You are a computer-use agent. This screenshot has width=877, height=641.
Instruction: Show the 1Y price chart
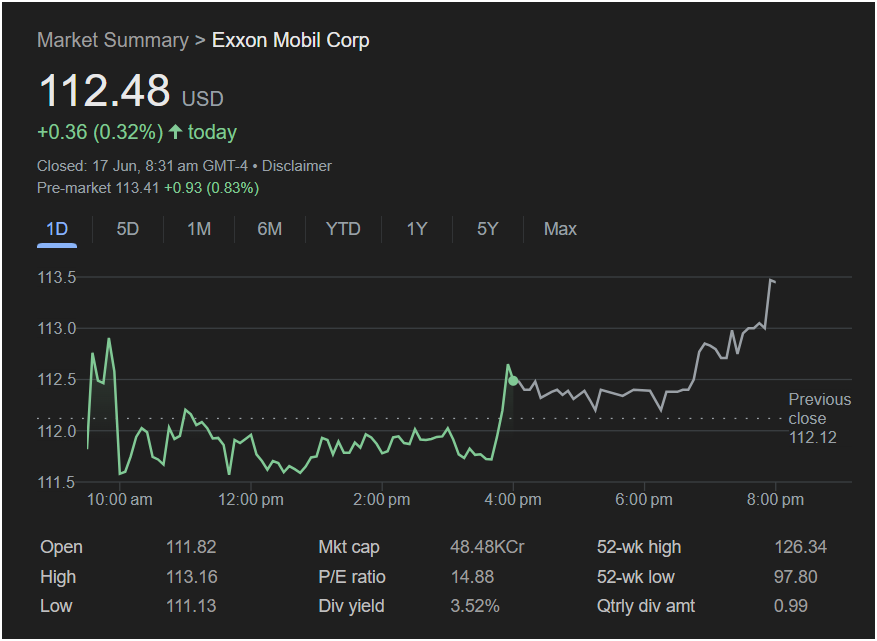click(x=417, y=229)
